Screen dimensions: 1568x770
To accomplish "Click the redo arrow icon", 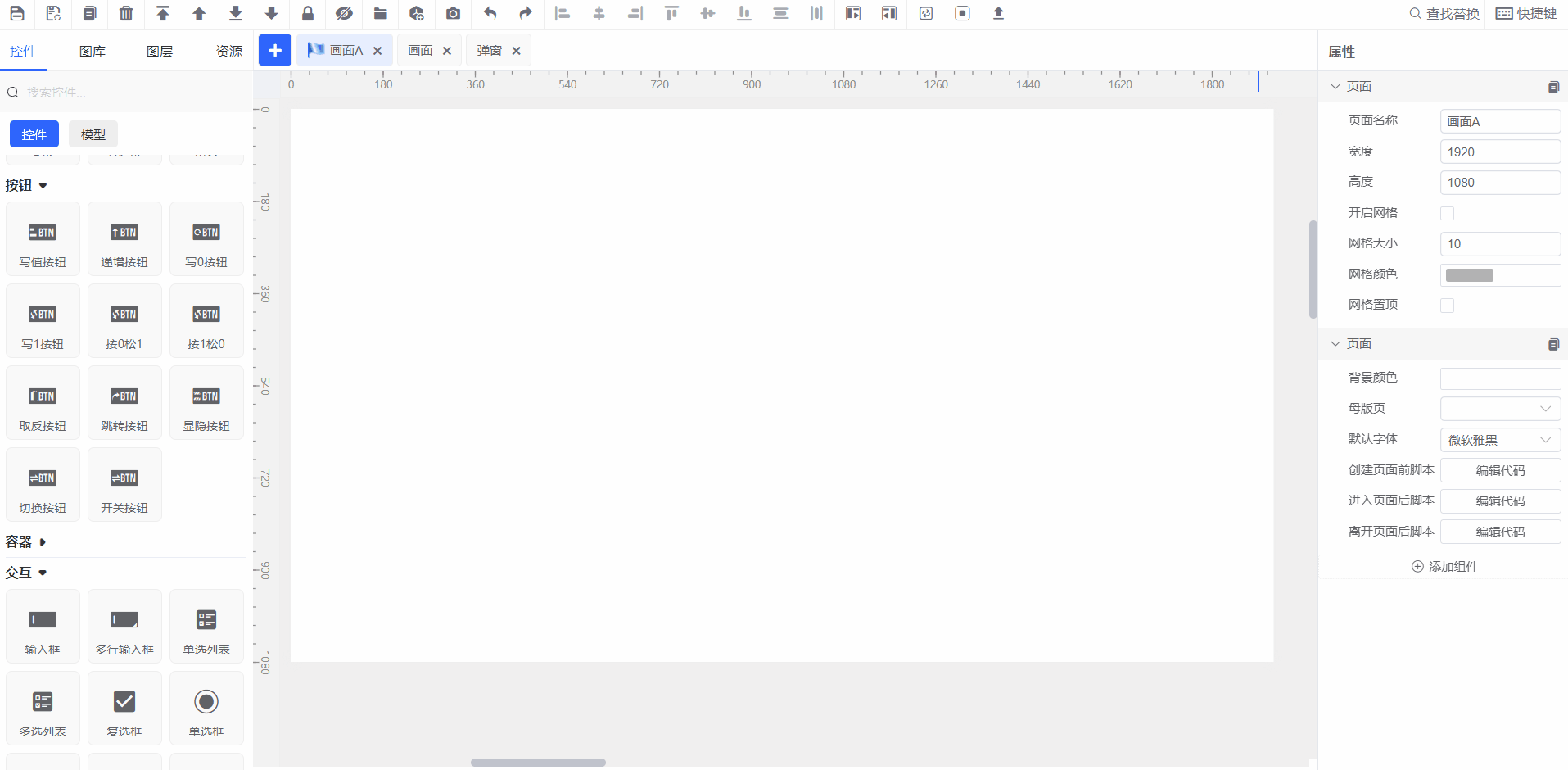I will click(526, 13).
